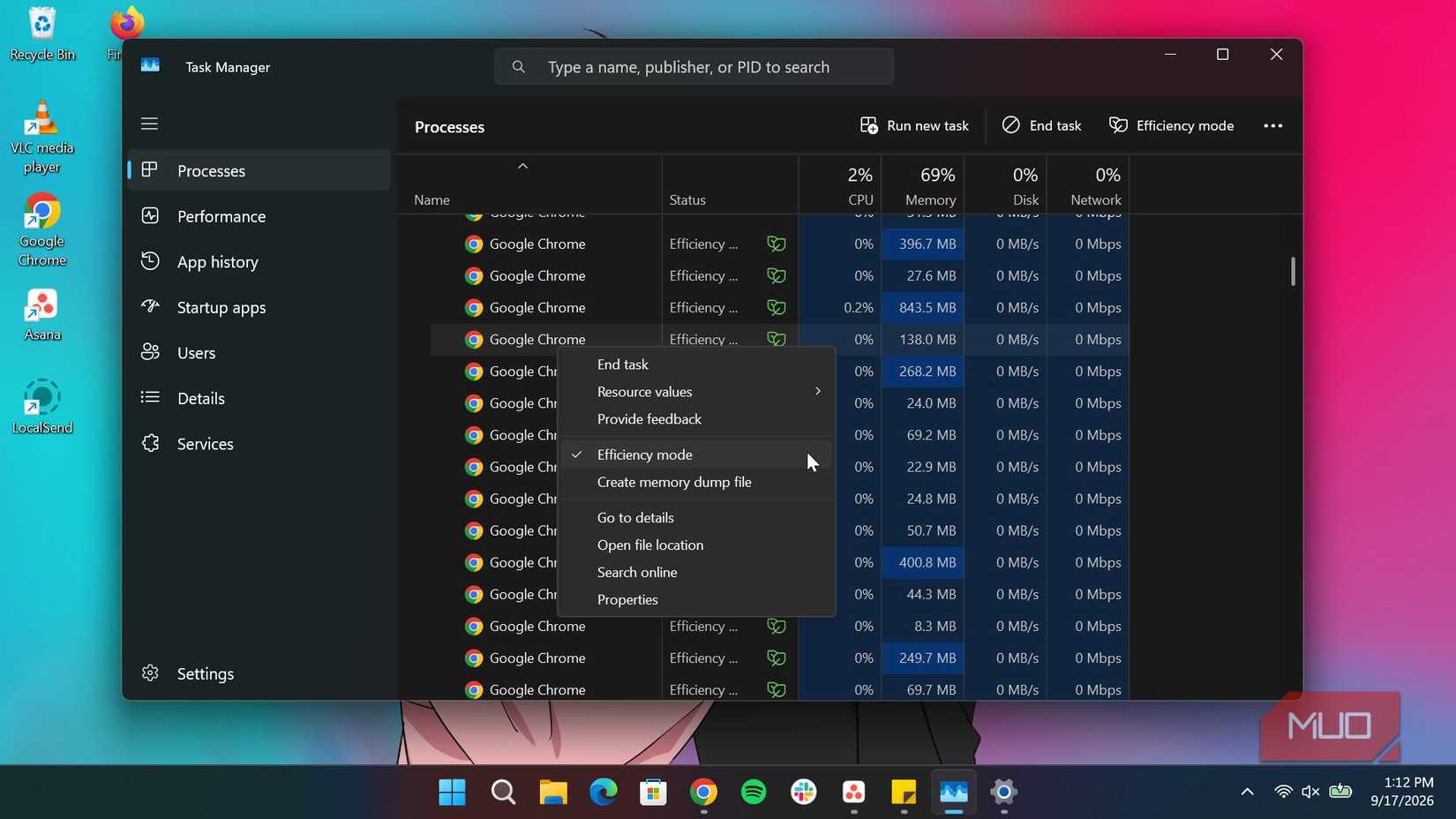The image size is (1456, 819).
Task: Open the clock and date flyout
Action: click(x=1401, y=792)
